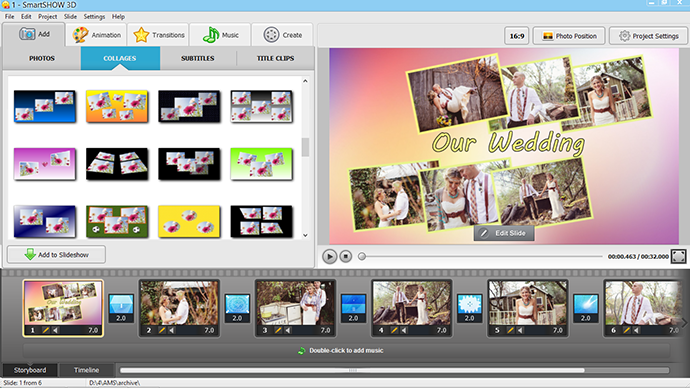This screenshot has width=690, height=388.
Task: Open the Help menu
Action: (118, 17)
